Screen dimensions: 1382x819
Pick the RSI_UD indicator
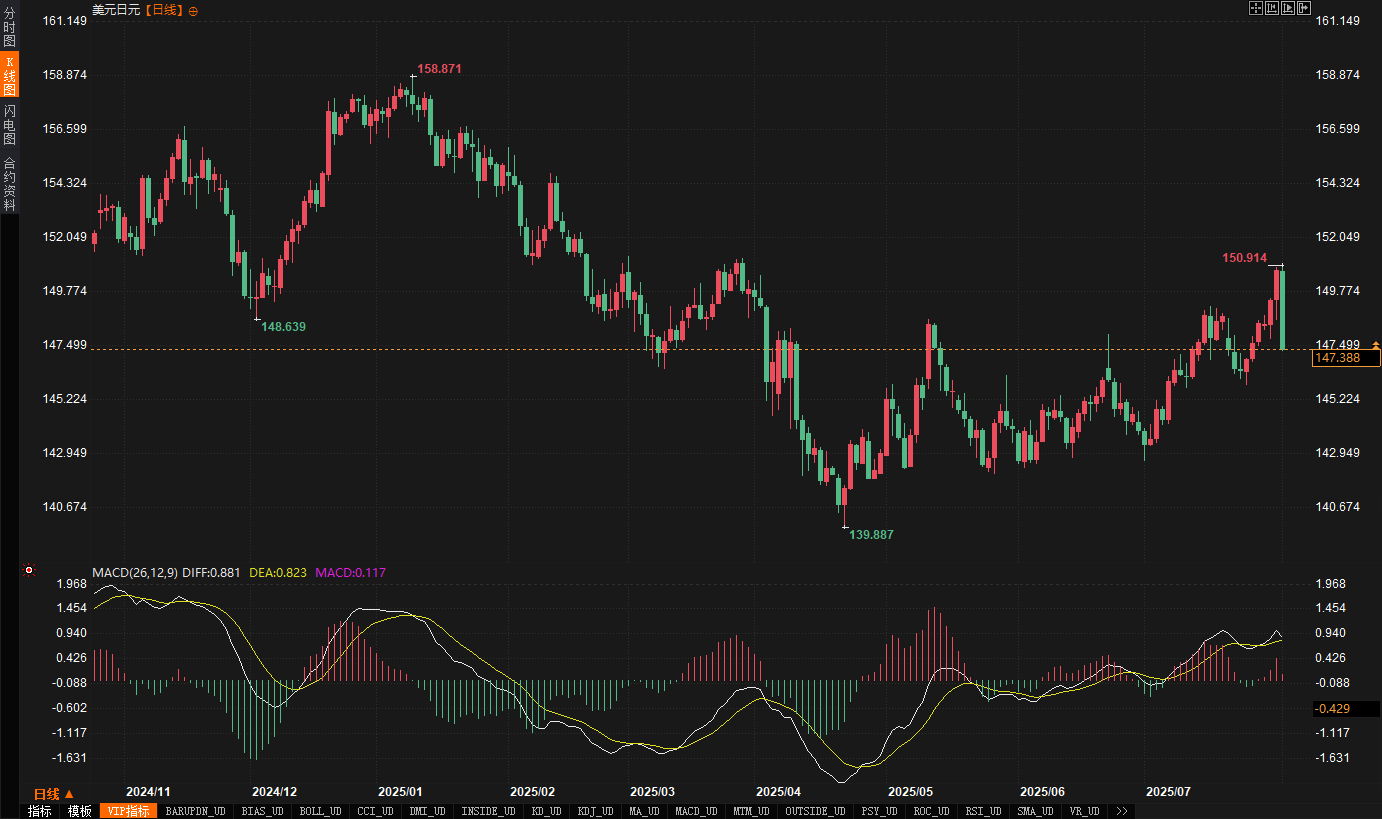click(985, 811)
